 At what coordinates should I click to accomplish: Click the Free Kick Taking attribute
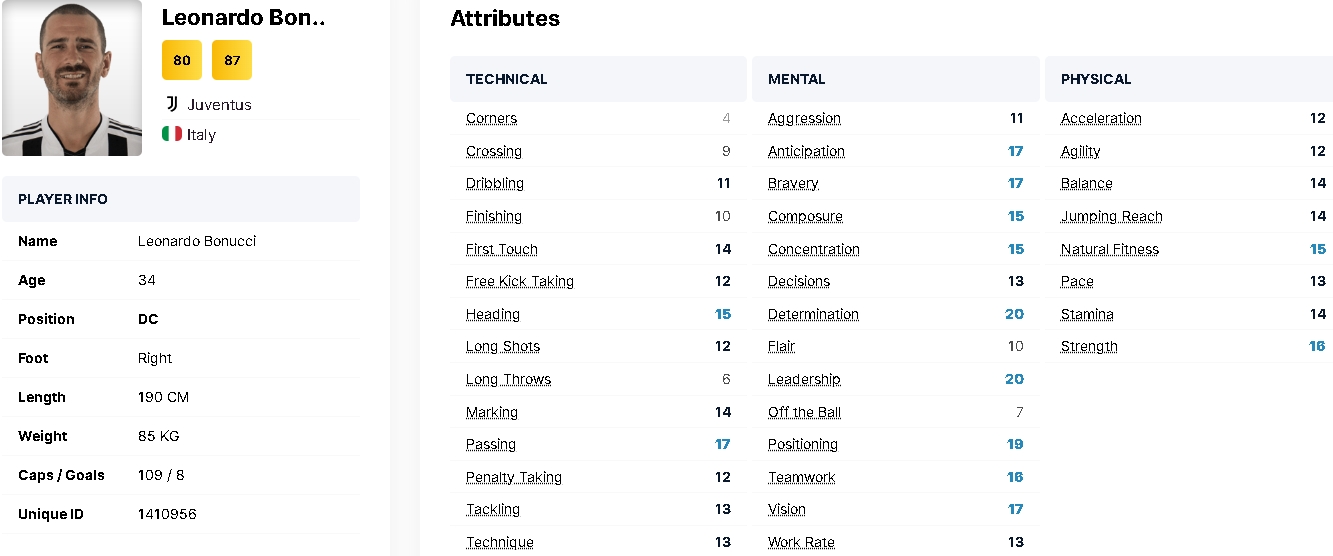519,281
